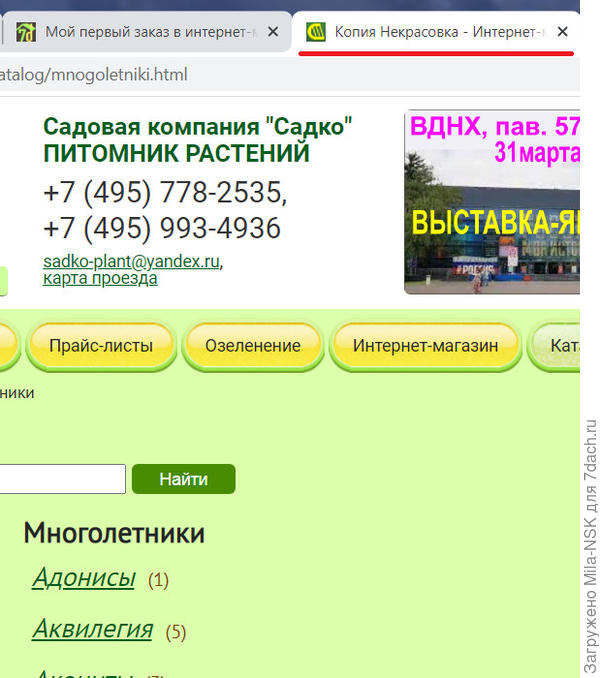This screenshot has width=600, height=678.
Task: Go to the "Озеленение" section
Action: pos(253,346)
